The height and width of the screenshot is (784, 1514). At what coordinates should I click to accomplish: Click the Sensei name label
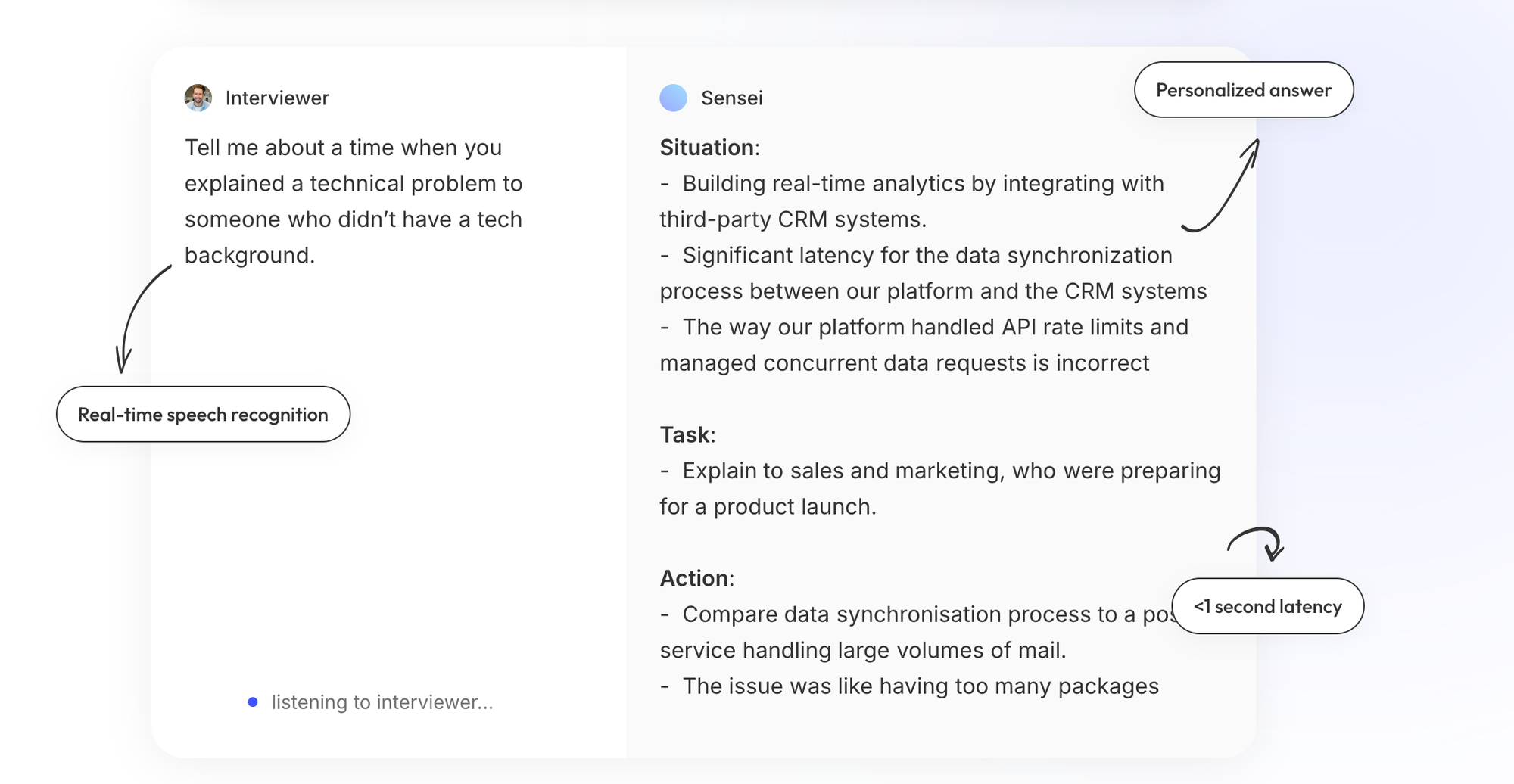(x=731, y=98)
